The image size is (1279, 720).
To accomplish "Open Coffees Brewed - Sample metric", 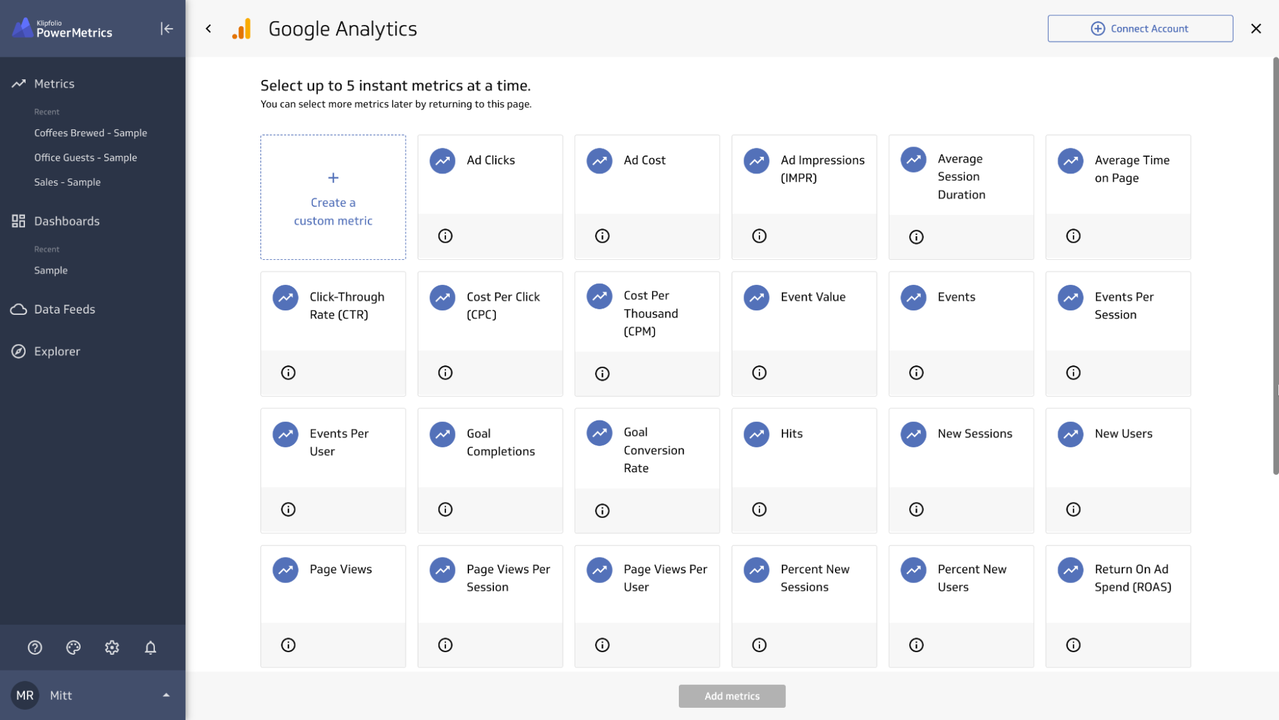I will [x=90, y=133].
